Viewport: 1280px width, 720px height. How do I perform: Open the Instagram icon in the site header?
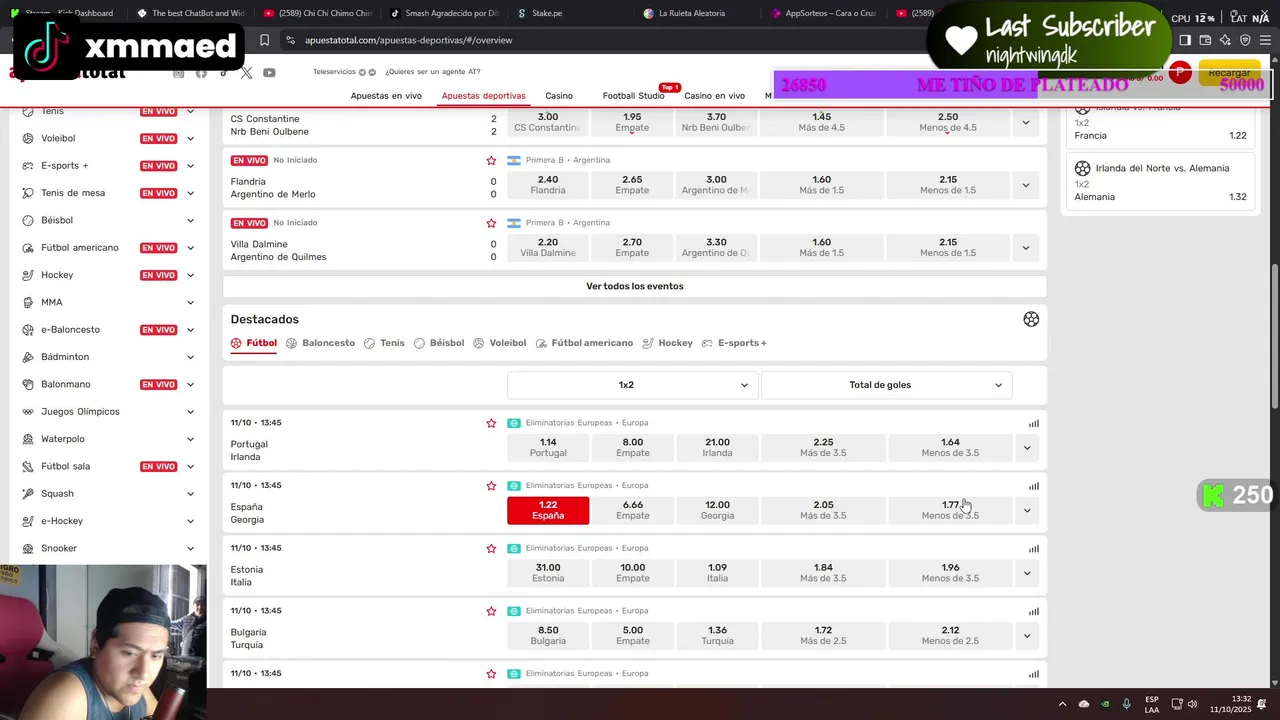click(x=179, y=73)
